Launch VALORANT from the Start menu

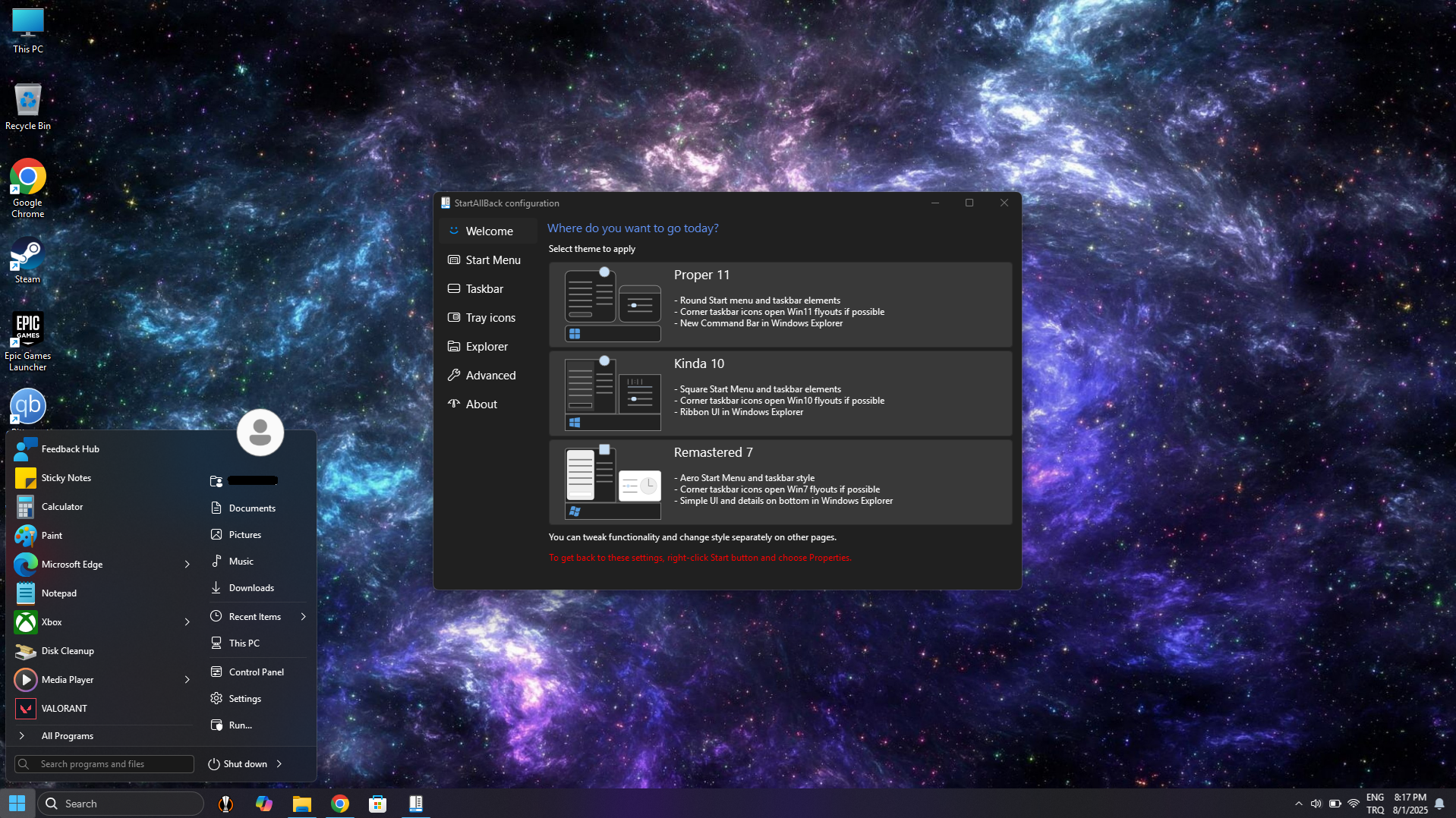(x=103, y=709)
